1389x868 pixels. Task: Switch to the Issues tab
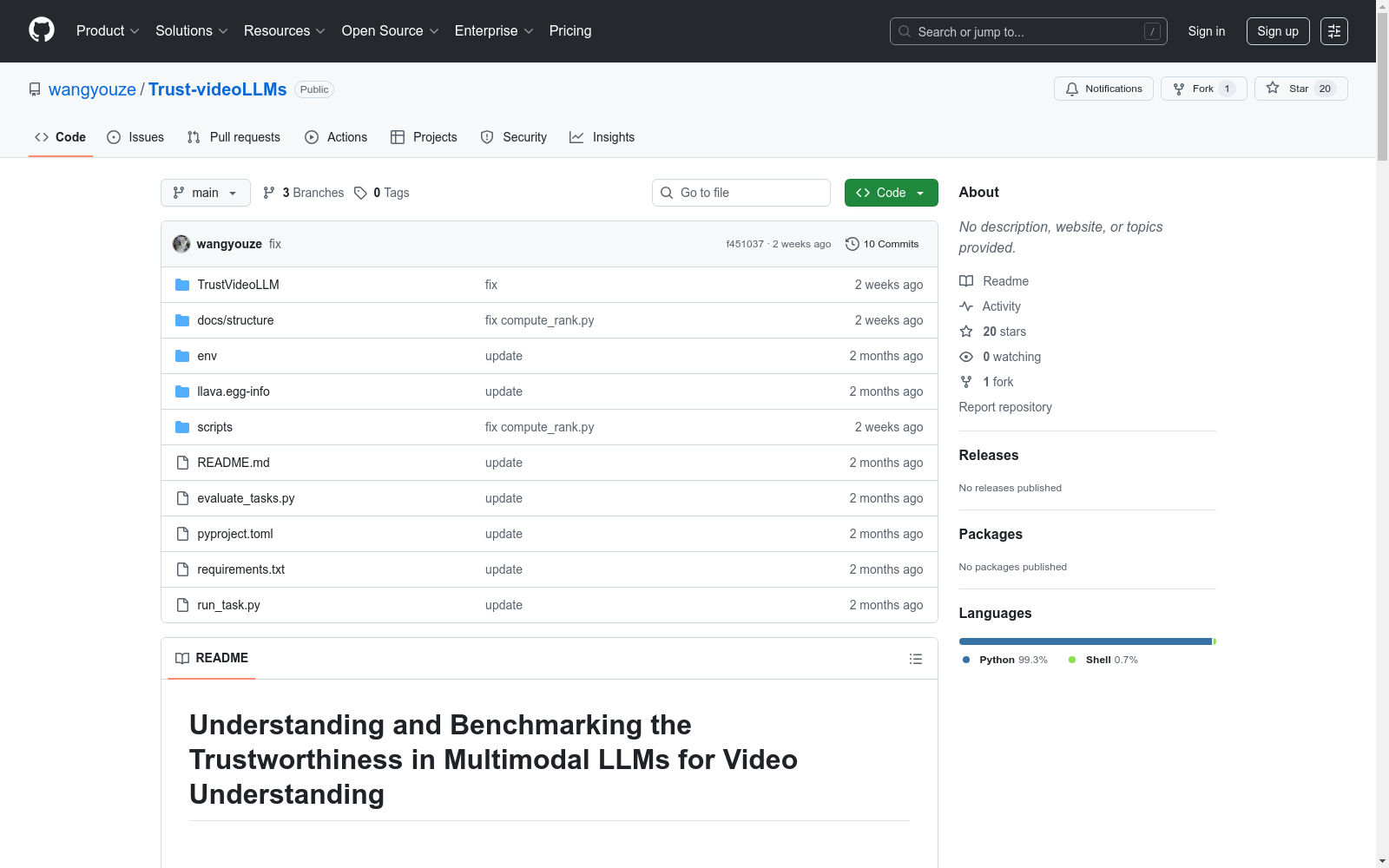click(x=135, y=137)
